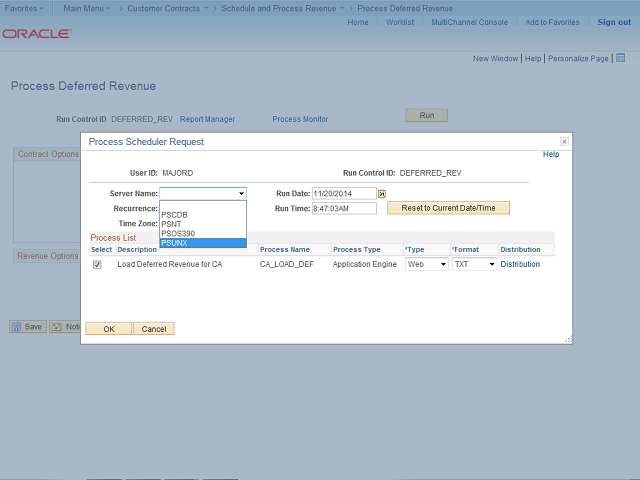
Task: Open the Main Menu dropdown
Action: click(x=87, y=8)
